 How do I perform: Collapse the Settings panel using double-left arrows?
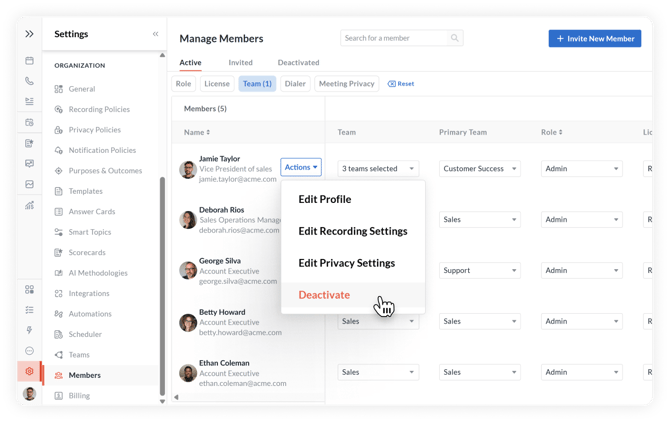(x=155, y=34)
